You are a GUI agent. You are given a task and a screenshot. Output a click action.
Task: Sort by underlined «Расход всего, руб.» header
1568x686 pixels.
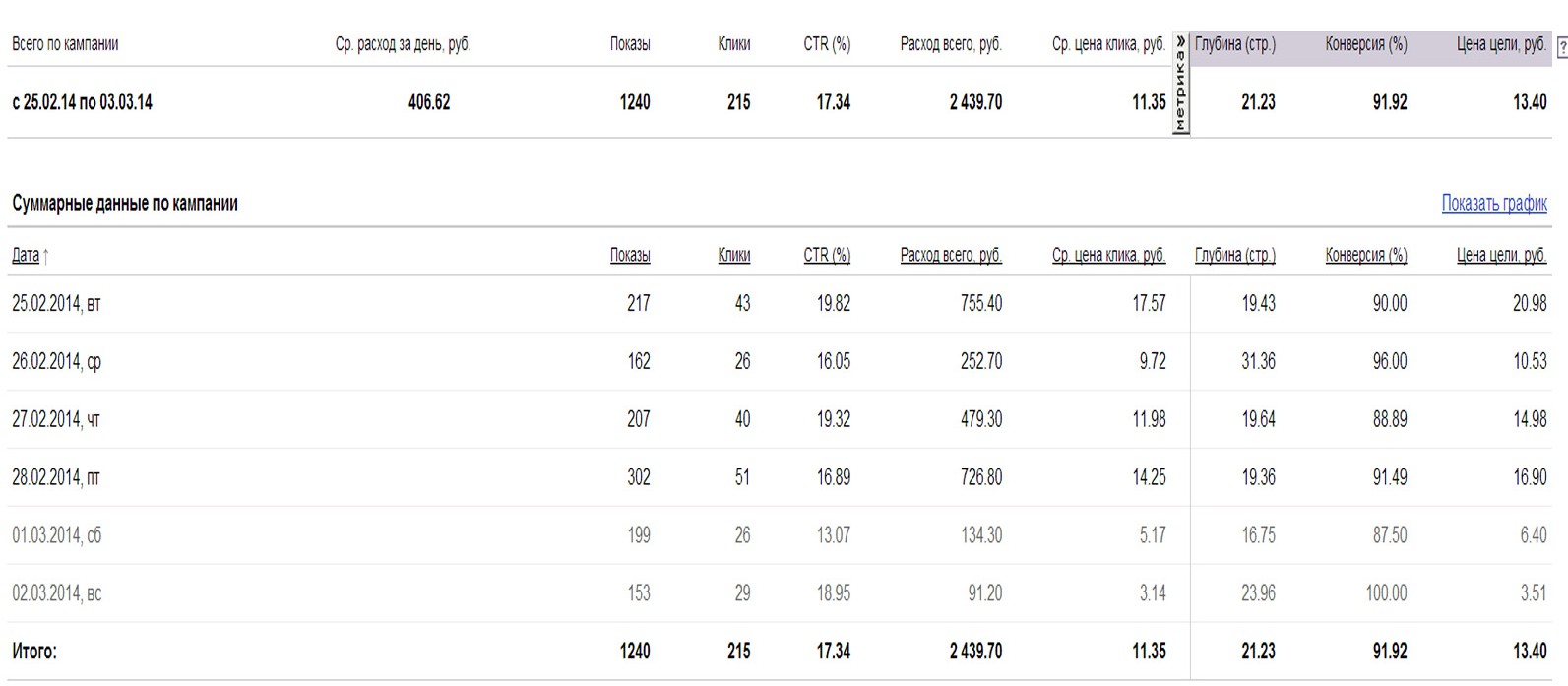click(950, 256)
